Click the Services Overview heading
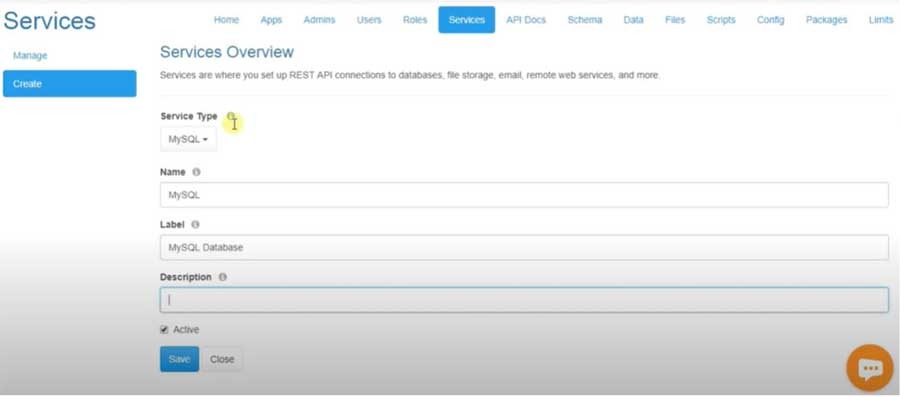Image resolution: width=900 pixels, height=397 pixels. (x=227, y=52)
